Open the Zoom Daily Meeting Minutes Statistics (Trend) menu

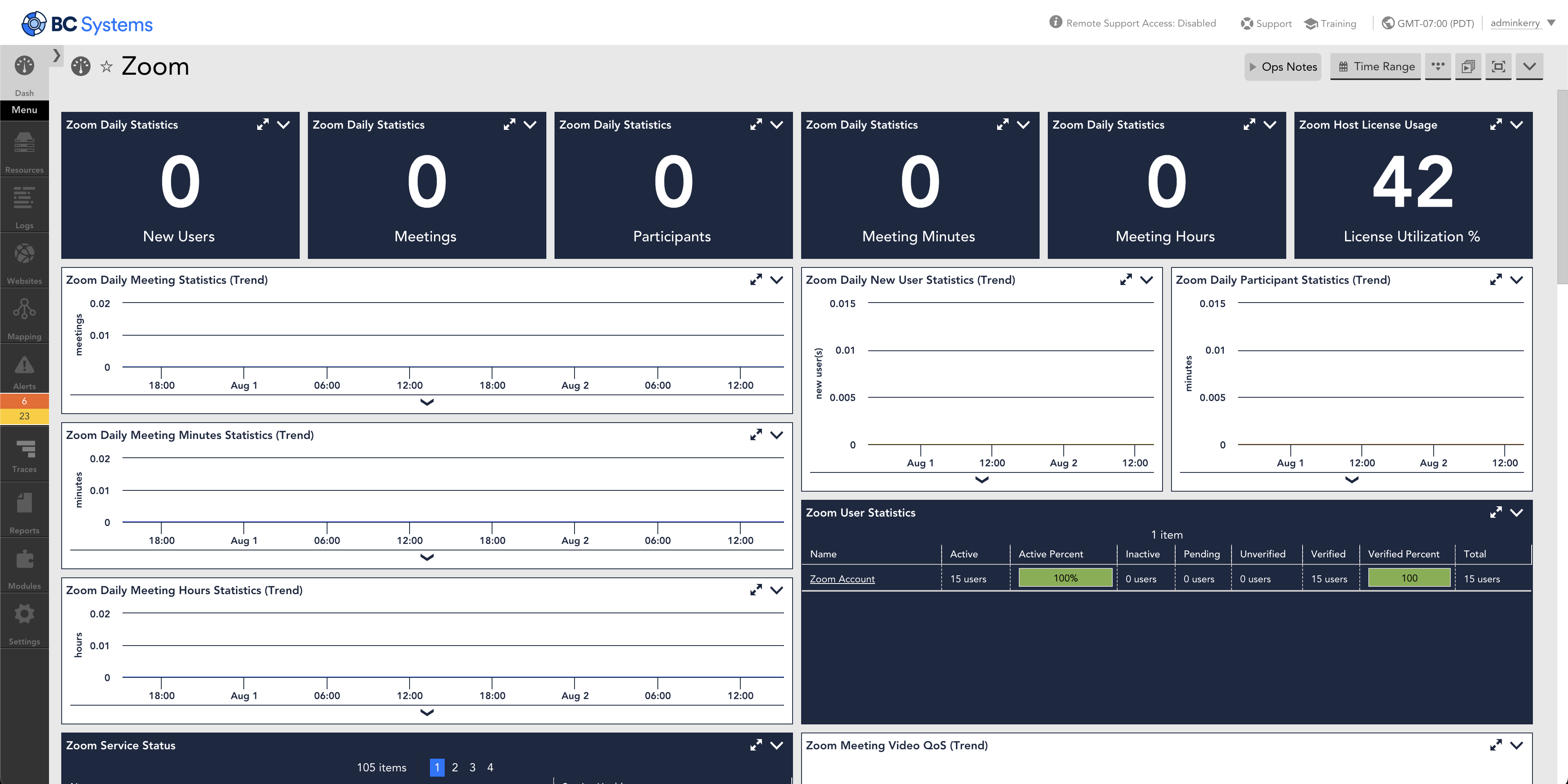click(x=777, y=434)
